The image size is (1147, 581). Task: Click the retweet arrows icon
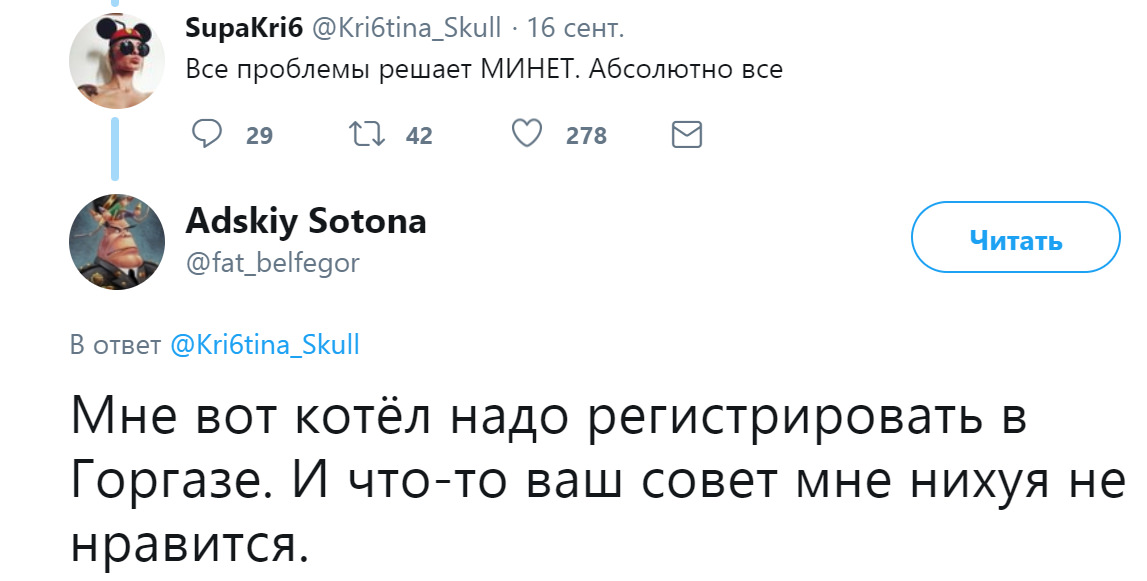[367, 135]
